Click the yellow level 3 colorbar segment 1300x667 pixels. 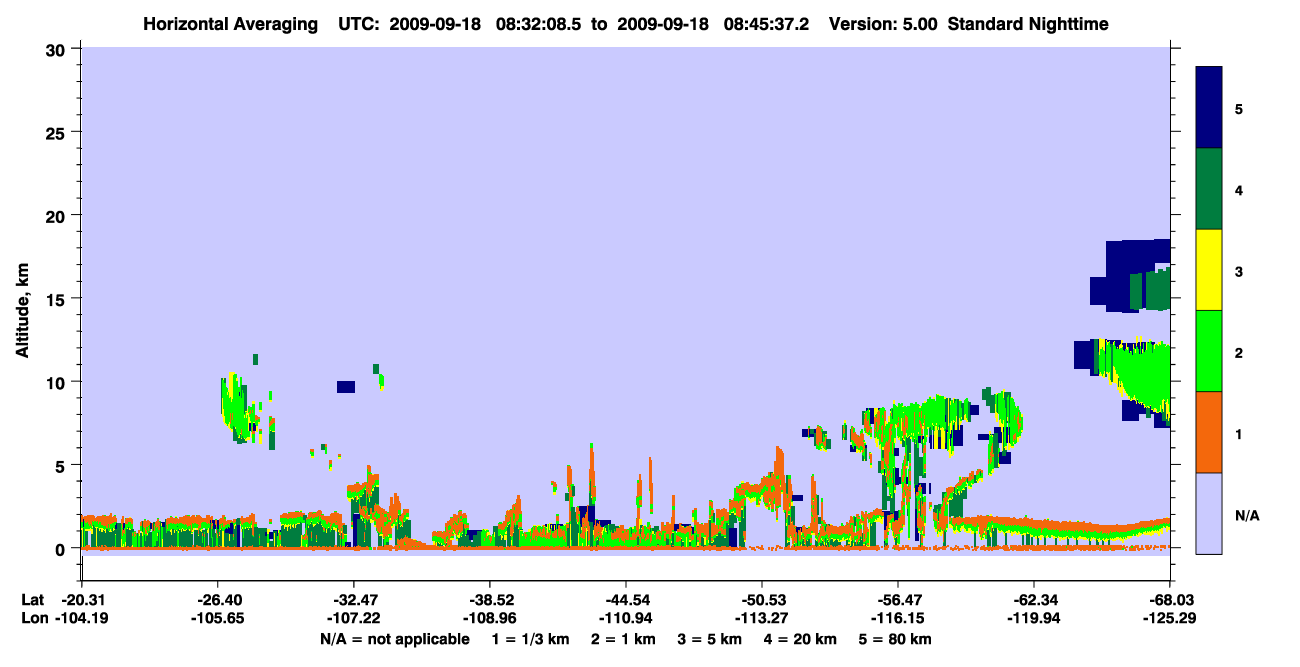point(1209,270)
